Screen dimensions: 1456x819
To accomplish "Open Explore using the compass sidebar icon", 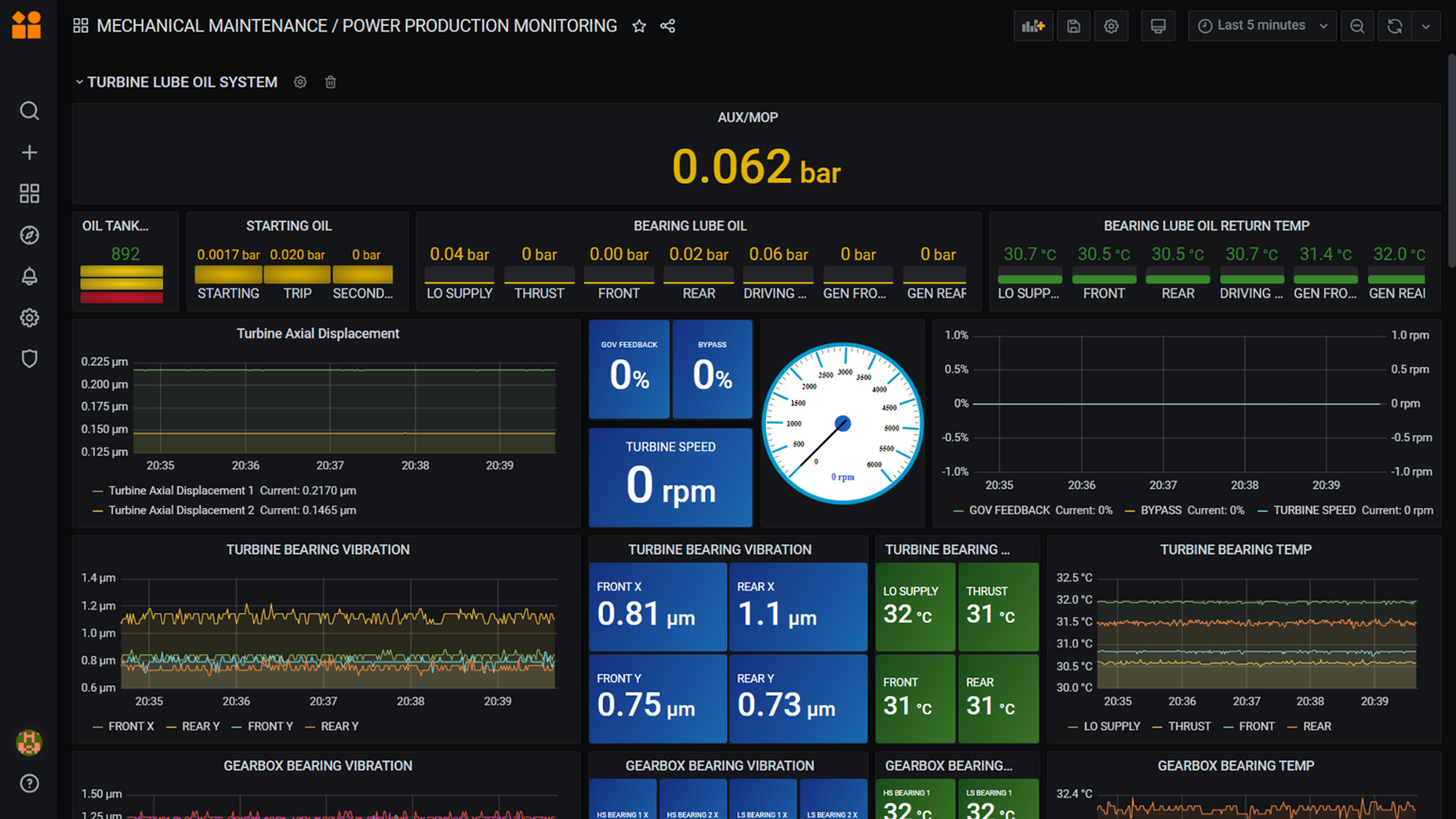I will (29, 234).
